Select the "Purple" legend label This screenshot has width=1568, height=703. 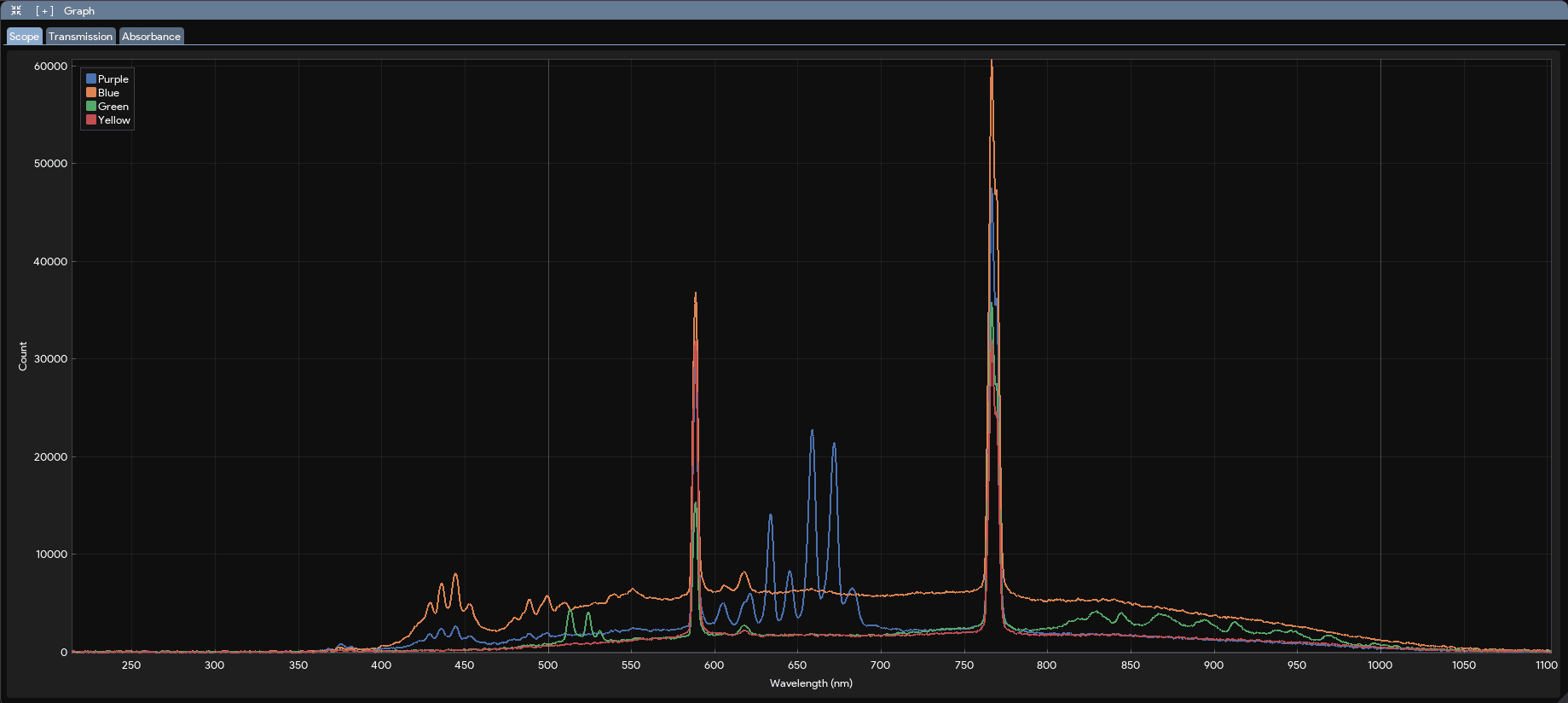point(113,79)
